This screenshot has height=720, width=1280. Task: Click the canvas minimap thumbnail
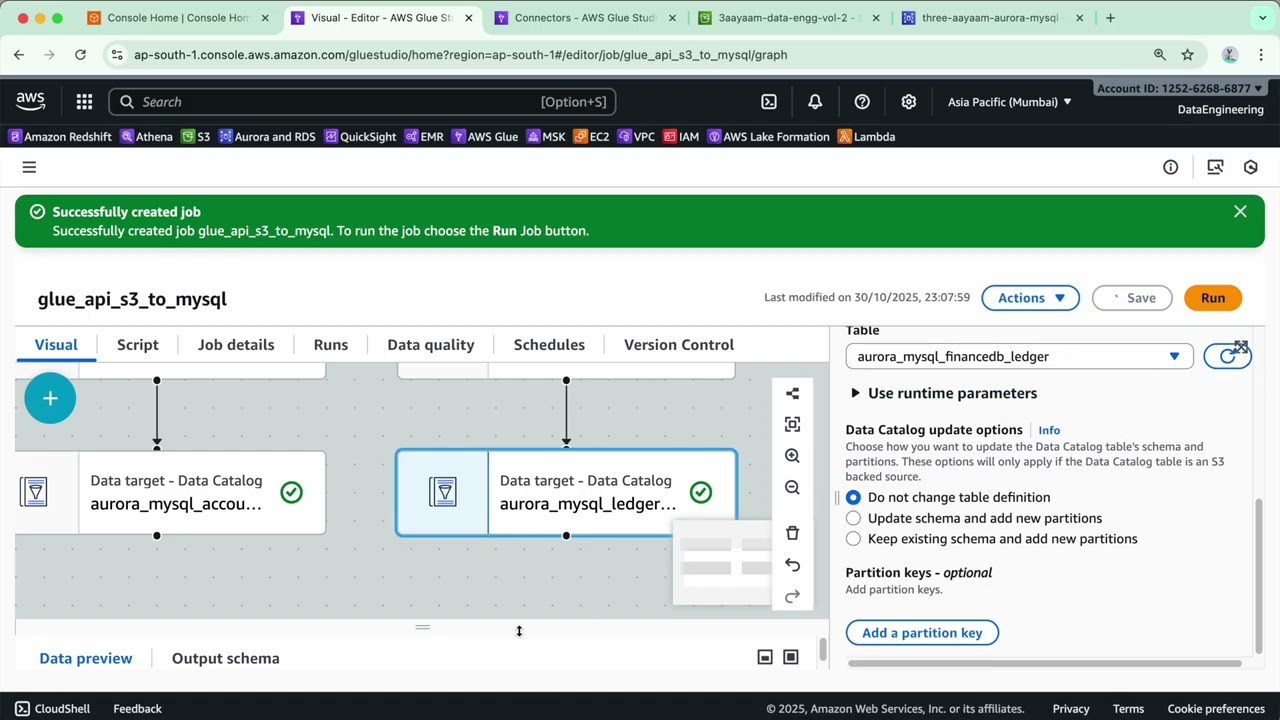point(722,562)
